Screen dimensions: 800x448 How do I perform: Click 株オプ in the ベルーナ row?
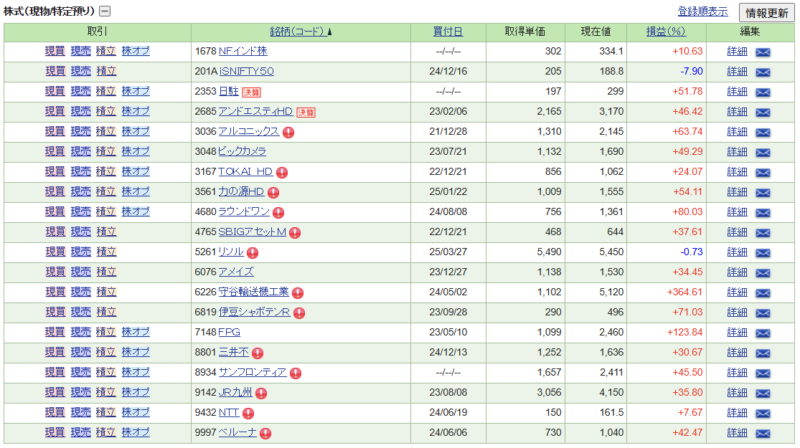click(x=136, y=432)
